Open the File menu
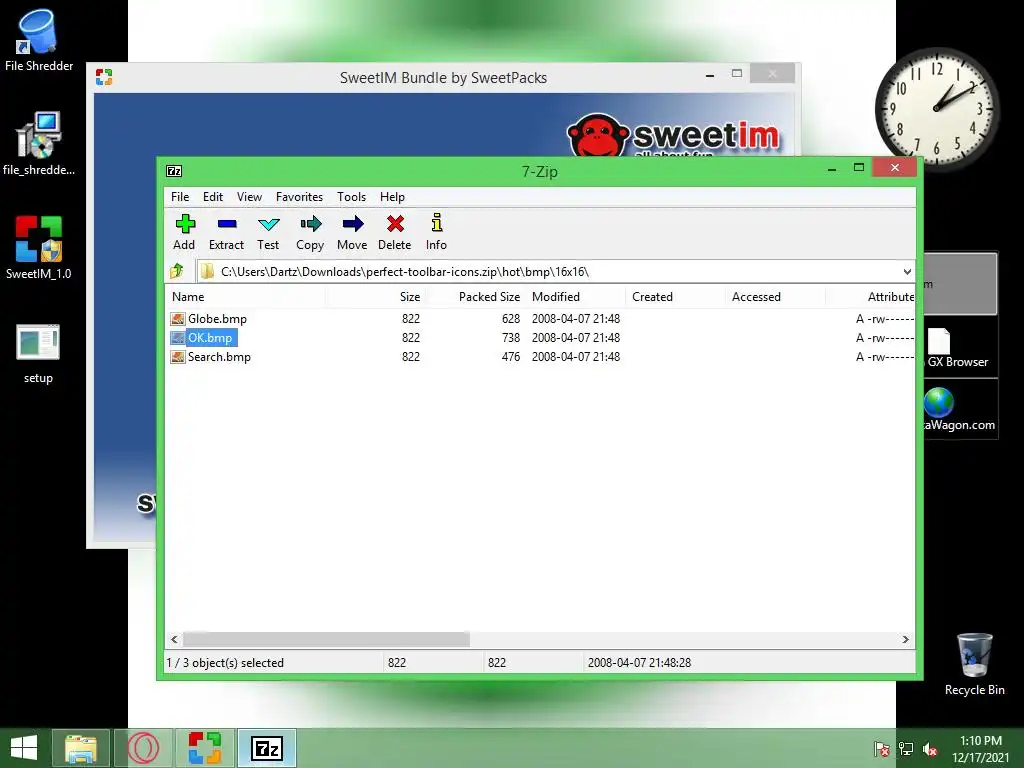This screenshot has width=1024, height=768. pyautogui.click(x=180, y=197)
